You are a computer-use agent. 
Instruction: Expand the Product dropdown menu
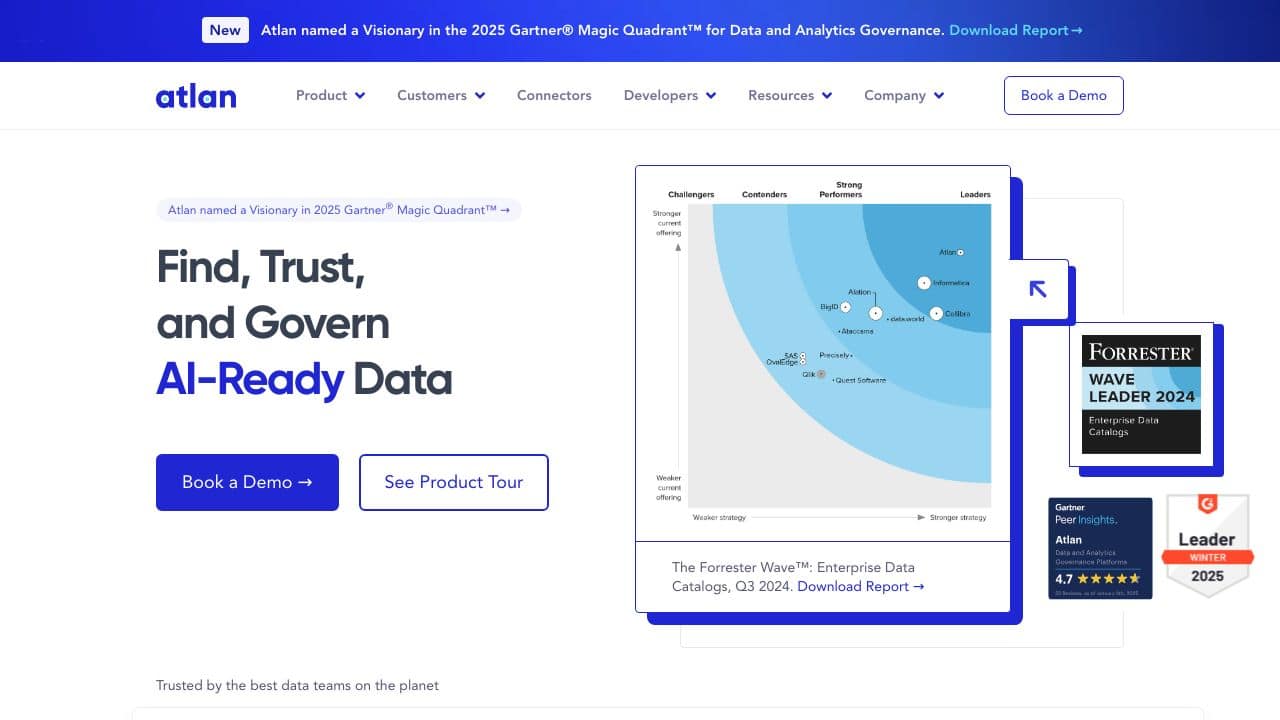pyautogui.click(x=330, y=95)
